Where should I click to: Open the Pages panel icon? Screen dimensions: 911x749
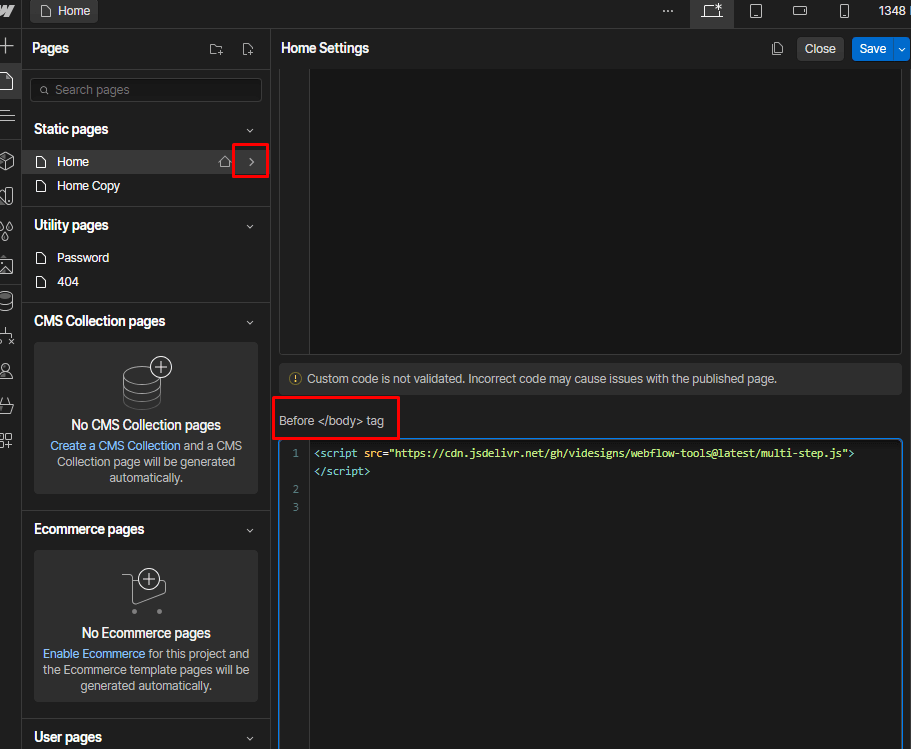coord(6,81)
